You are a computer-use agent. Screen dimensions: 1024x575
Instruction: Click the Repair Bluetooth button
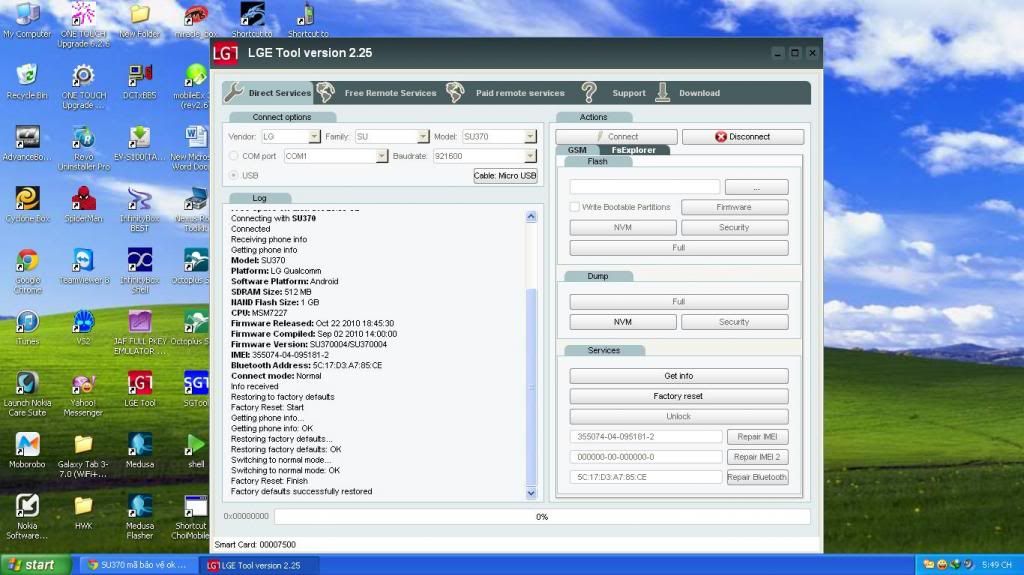tap(757, 477)
